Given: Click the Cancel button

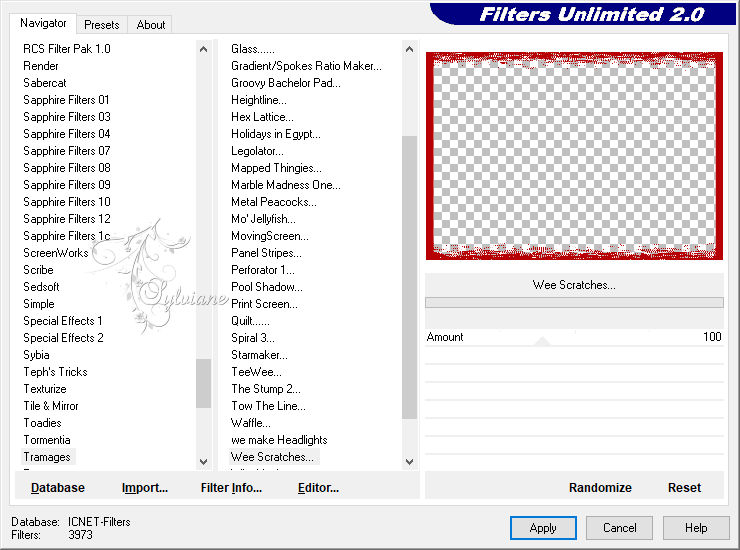Looking at the screenshot, I should [619, 528].
